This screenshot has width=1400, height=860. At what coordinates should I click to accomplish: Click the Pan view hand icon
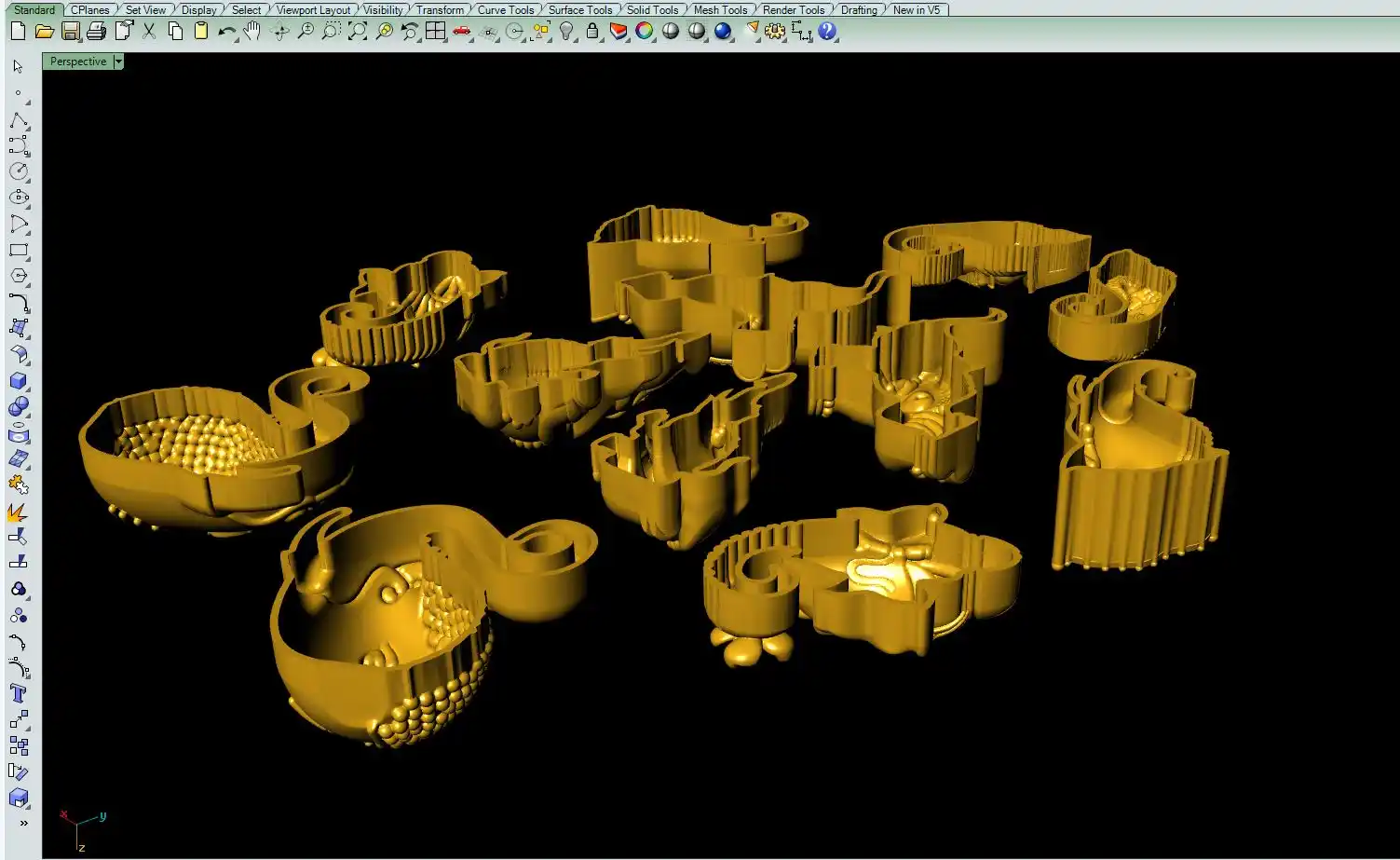(252, 31)
